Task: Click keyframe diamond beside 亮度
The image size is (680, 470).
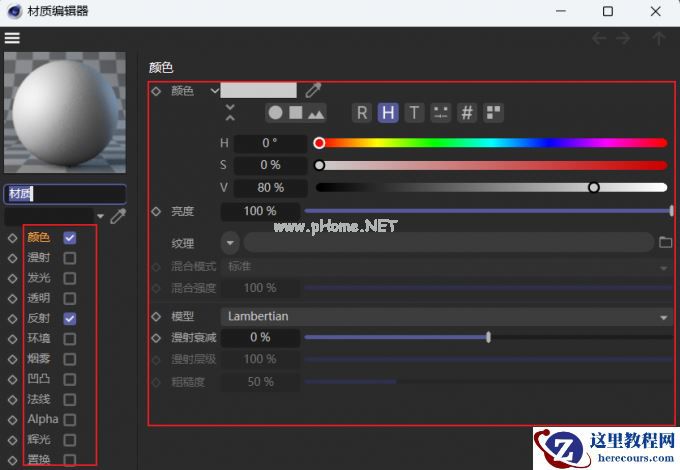Action: 156,211
